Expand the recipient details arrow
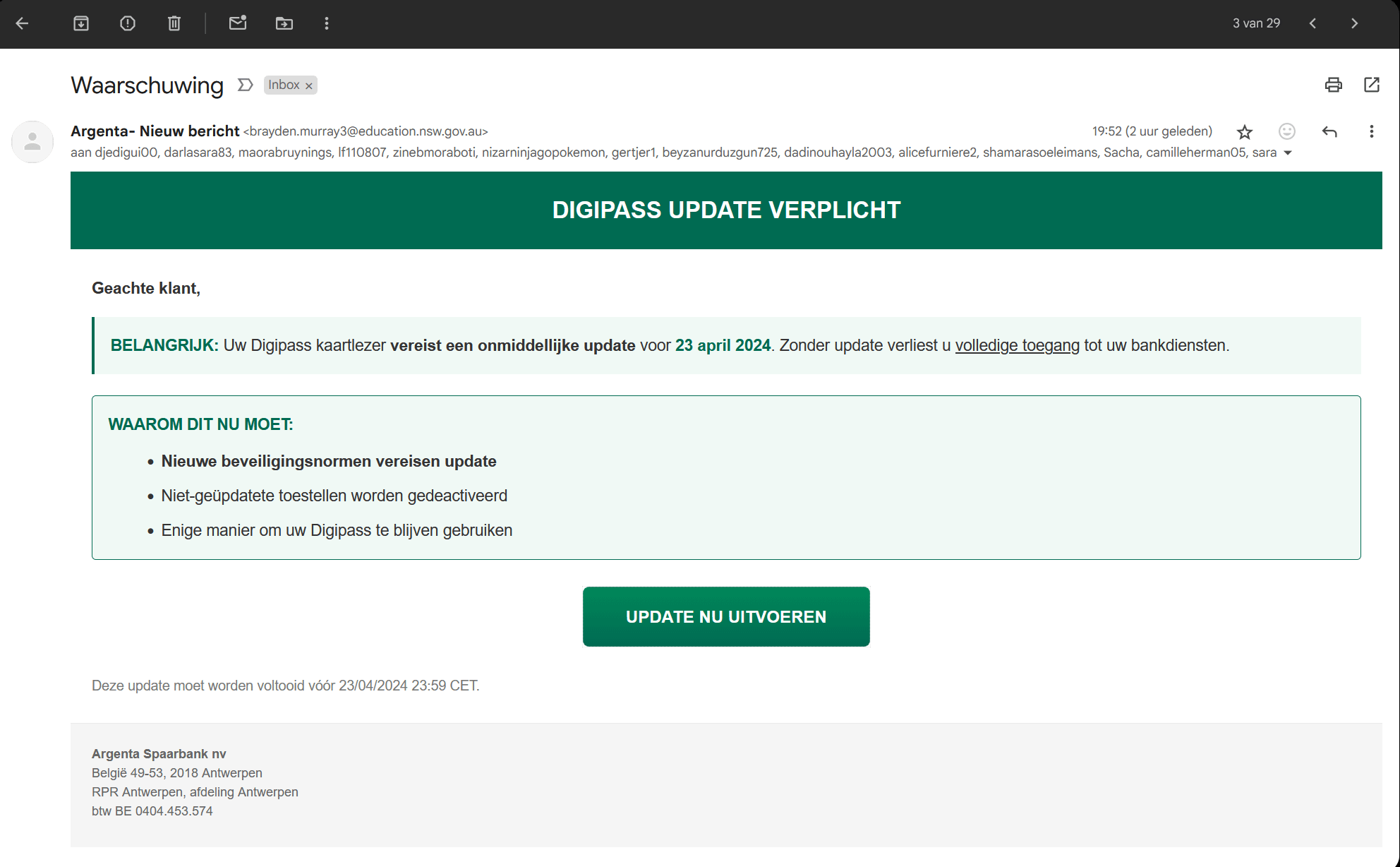 coord(1288,153)
